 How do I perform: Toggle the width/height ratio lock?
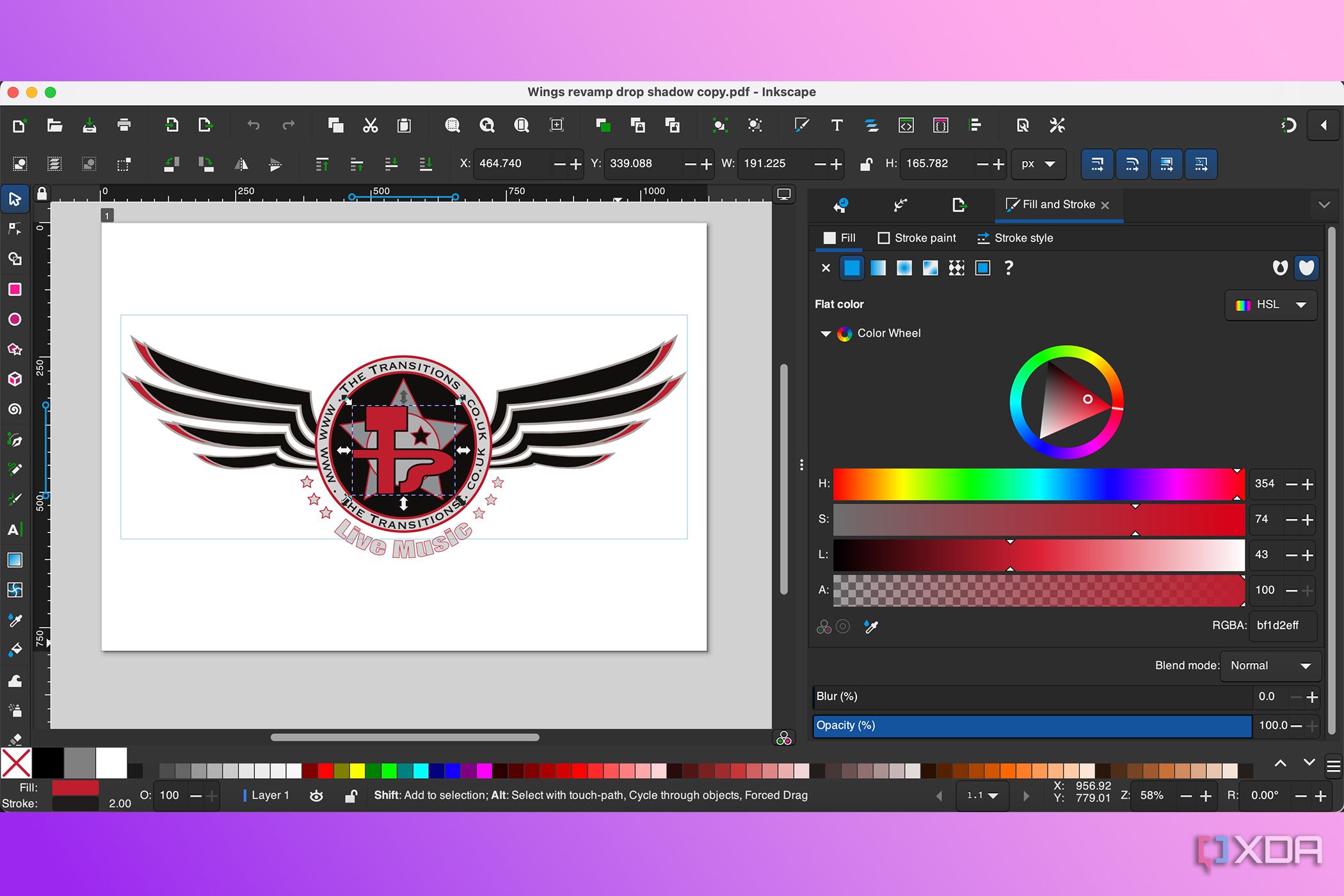(x=866, y=164)
